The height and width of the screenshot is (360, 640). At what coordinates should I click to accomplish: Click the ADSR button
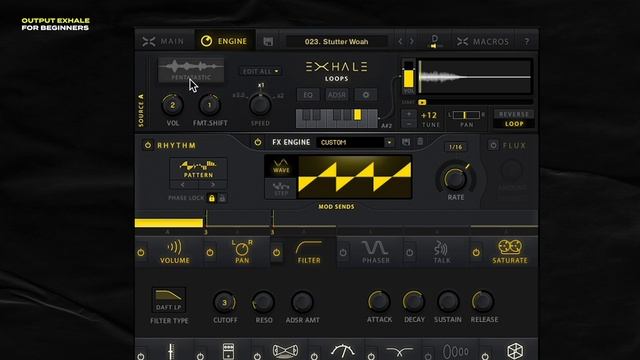point(337,95)
